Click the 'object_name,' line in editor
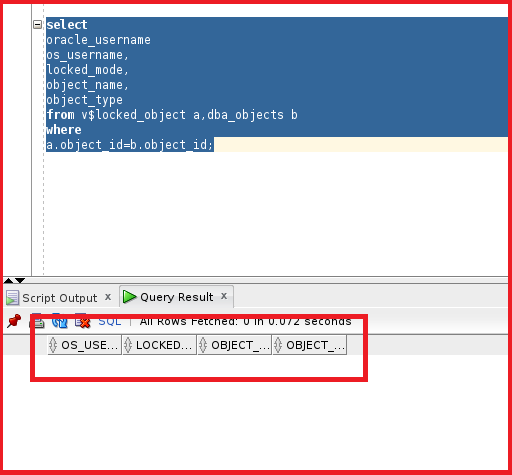The image size is (512, 475). coord(87,85)
